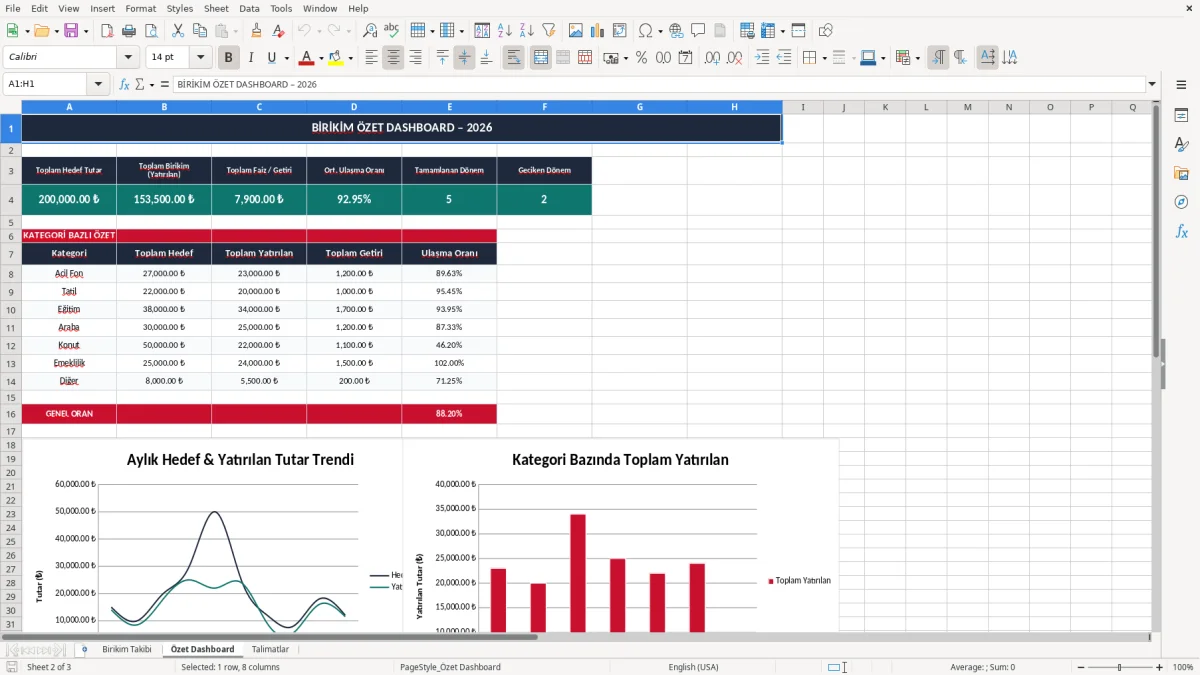
Task: Open the Open-file dropdown arrow
Action: pos(54,31)
